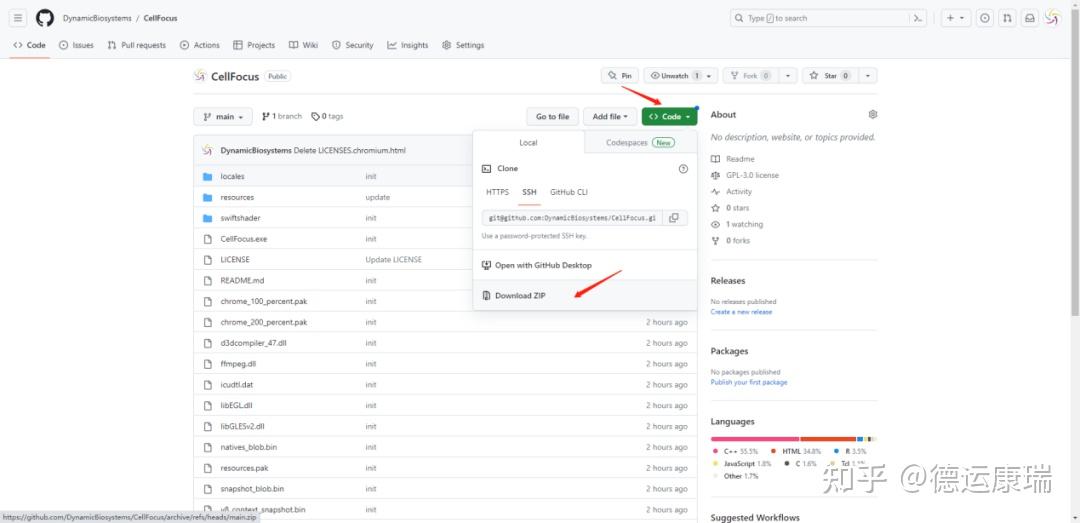This screenshot has height=523, width=1080.
Task: Open the 0 tags link
Action: tap(327, 116)
